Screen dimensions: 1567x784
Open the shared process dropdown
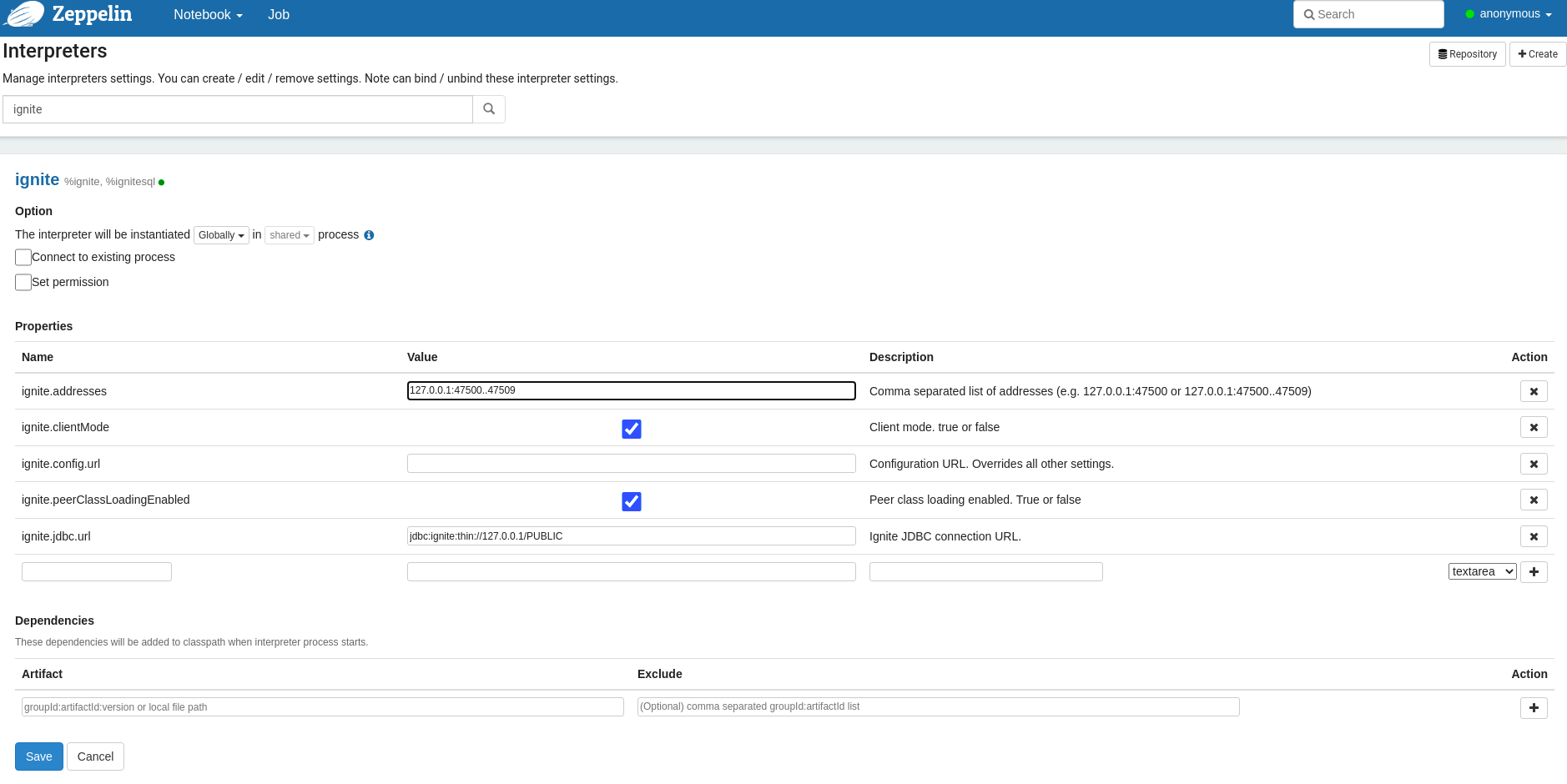(290, 235)
